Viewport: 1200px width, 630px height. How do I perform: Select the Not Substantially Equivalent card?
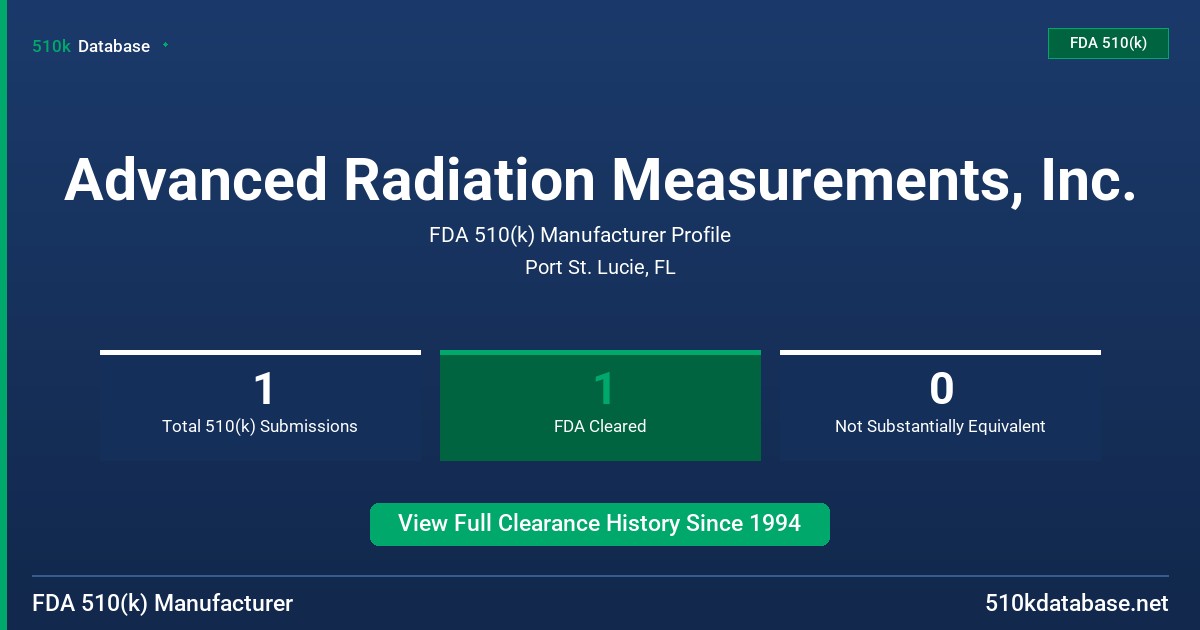pos(940,405)
